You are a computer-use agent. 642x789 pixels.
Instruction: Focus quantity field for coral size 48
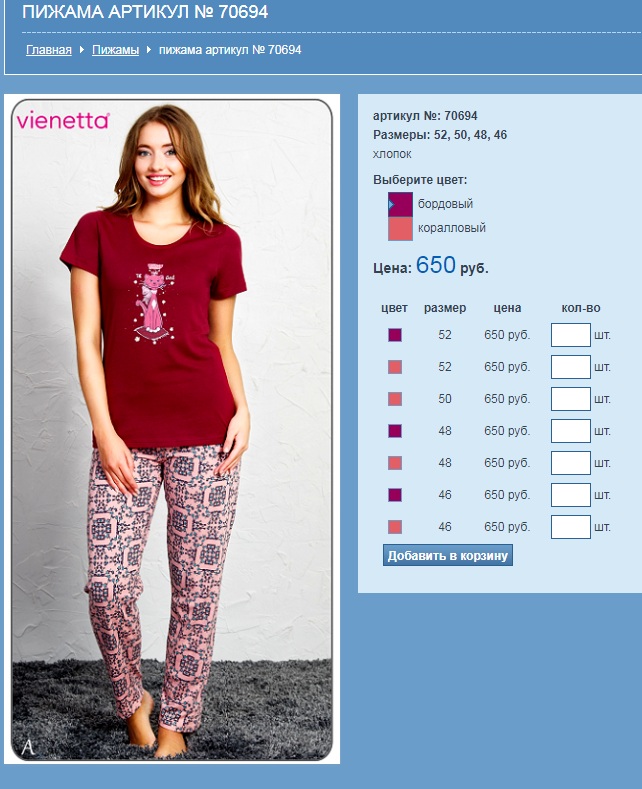pyautogui.click(x=571, y=463)
